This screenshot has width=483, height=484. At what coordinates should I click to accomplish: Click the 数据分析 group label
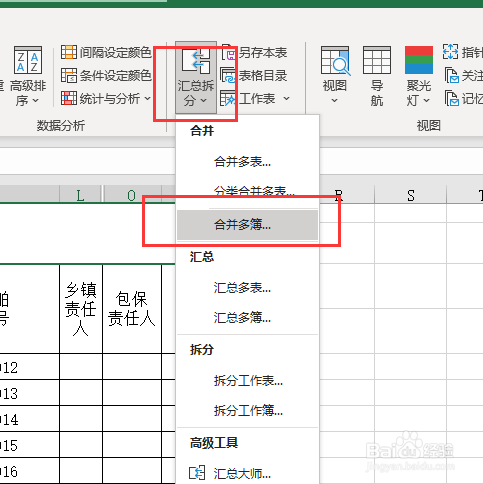point(61,126)
